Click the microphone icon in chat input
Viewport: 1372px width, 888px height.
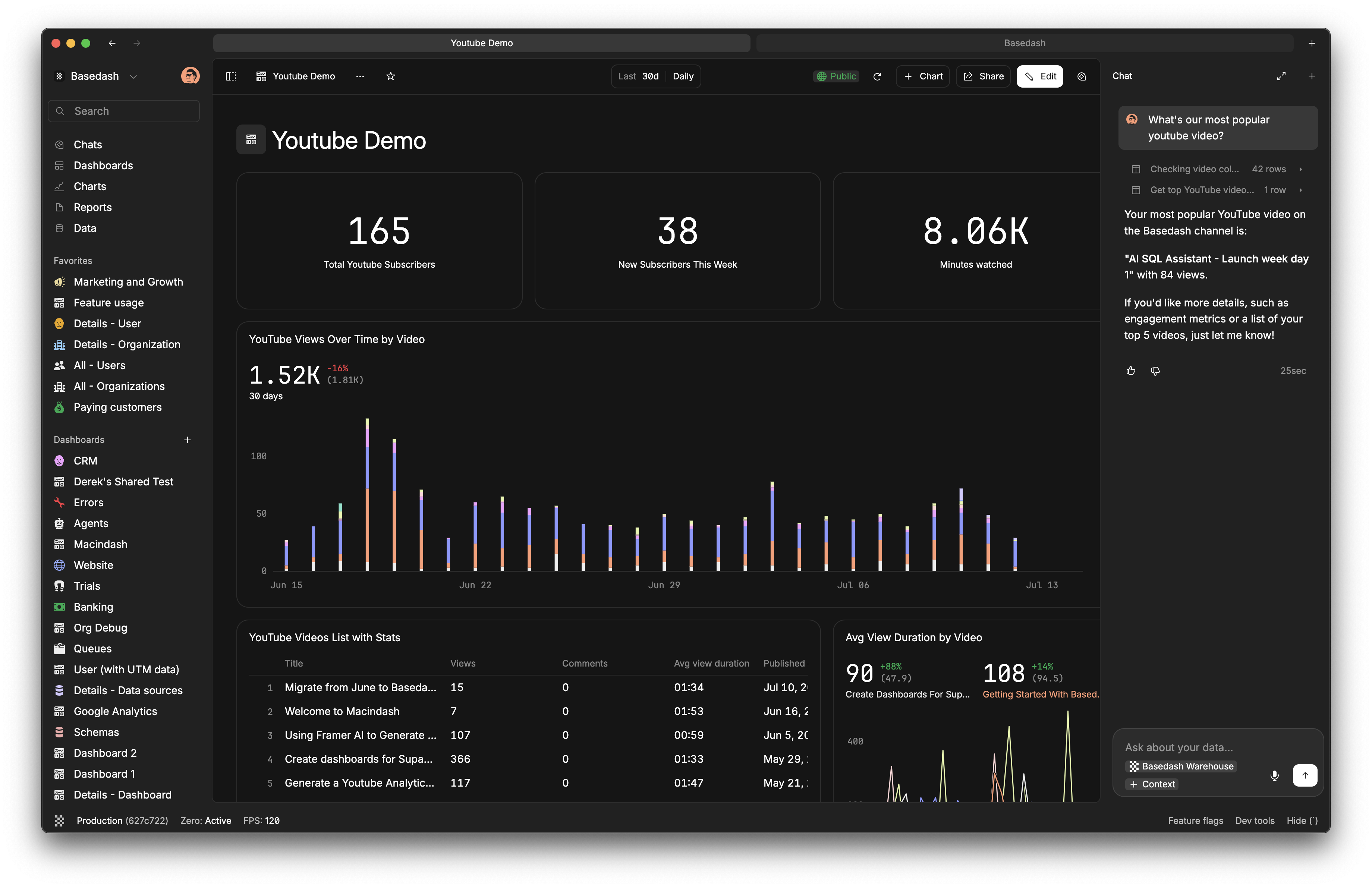click(1275, 775)
